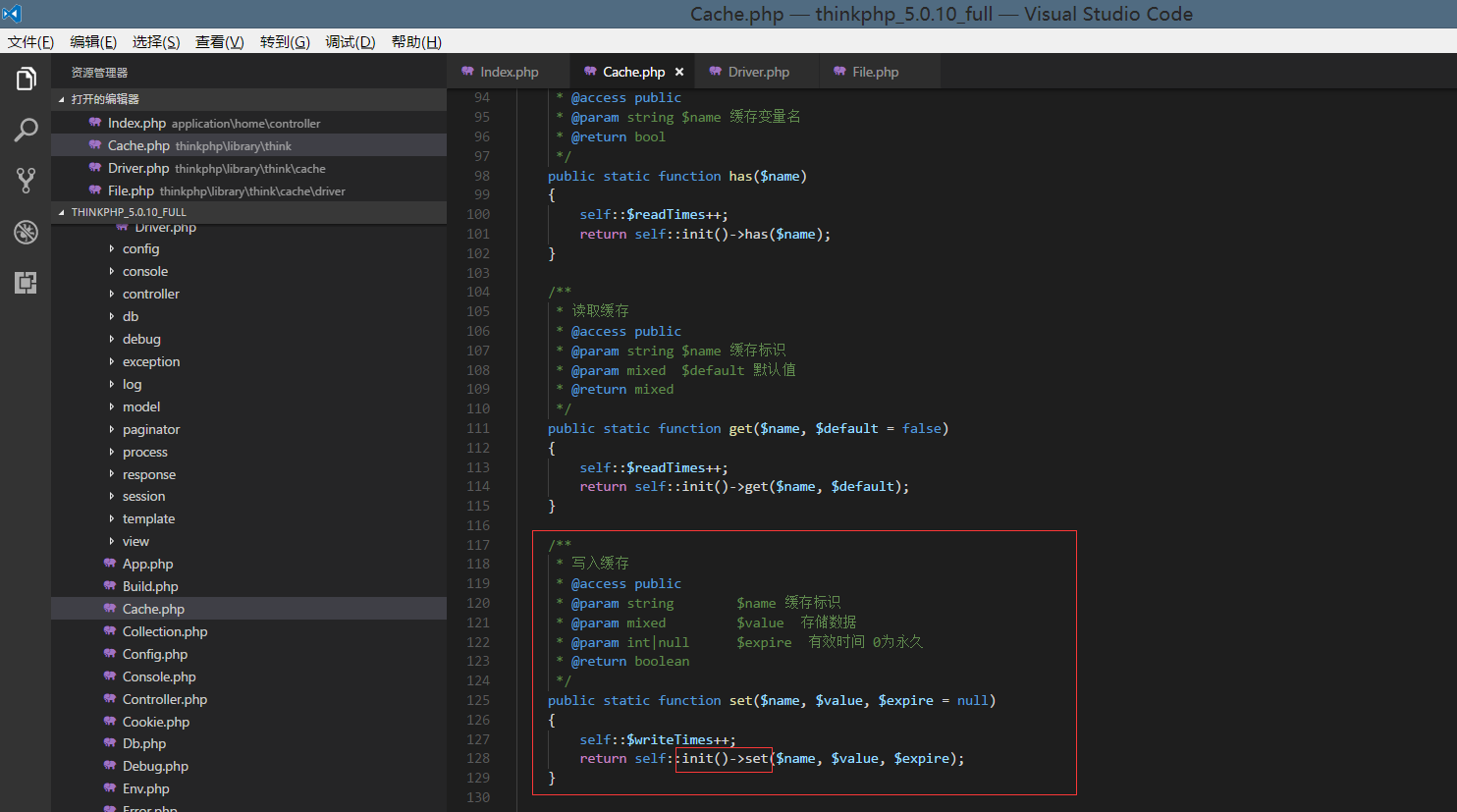This screenshot has height=812, width=1457.
Task: Open the 编辑(E) menu
Action: coord(93,41)
